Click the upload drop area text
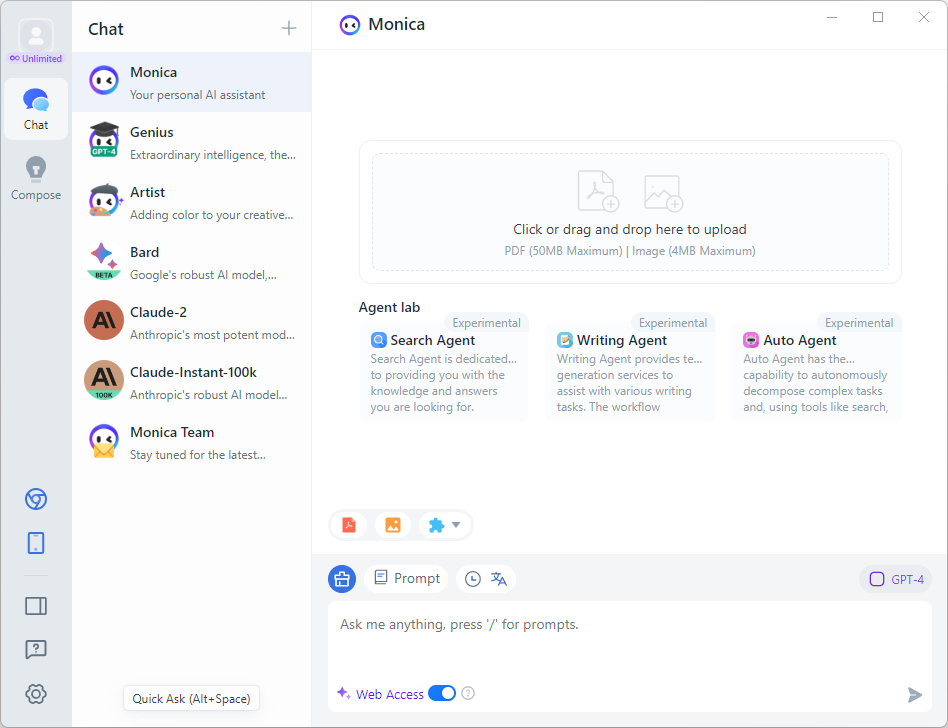The width and height of the screenshot is (948, 728). point(630,229)
